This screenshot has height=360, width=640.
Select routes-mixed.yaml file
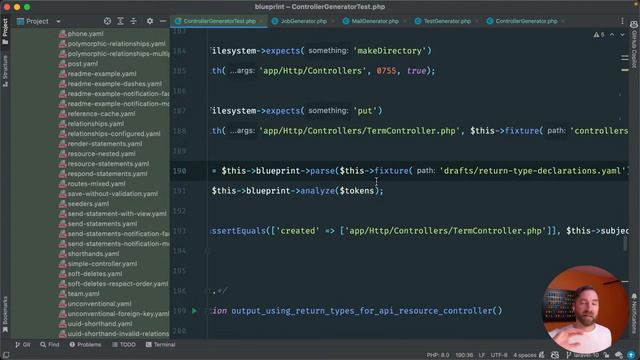point(96,184)
